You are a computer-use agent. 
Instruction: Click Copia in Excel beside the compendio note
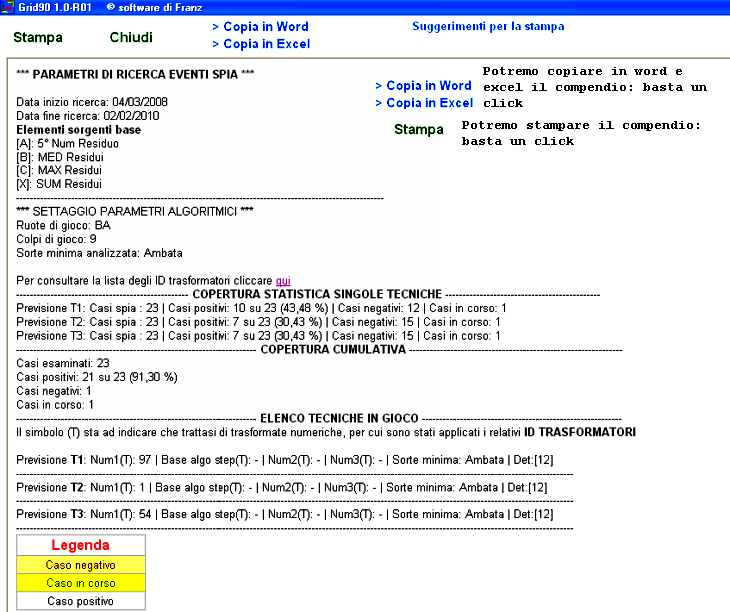point(424,103)
